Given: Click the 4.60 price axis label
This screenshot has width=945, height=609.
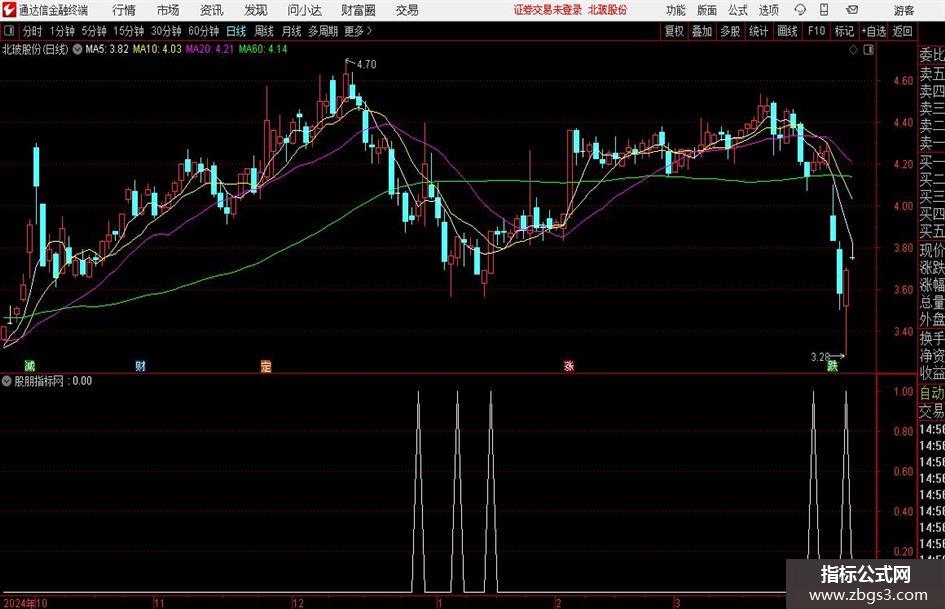Looking at the screenshot, I should pos(903,81).
